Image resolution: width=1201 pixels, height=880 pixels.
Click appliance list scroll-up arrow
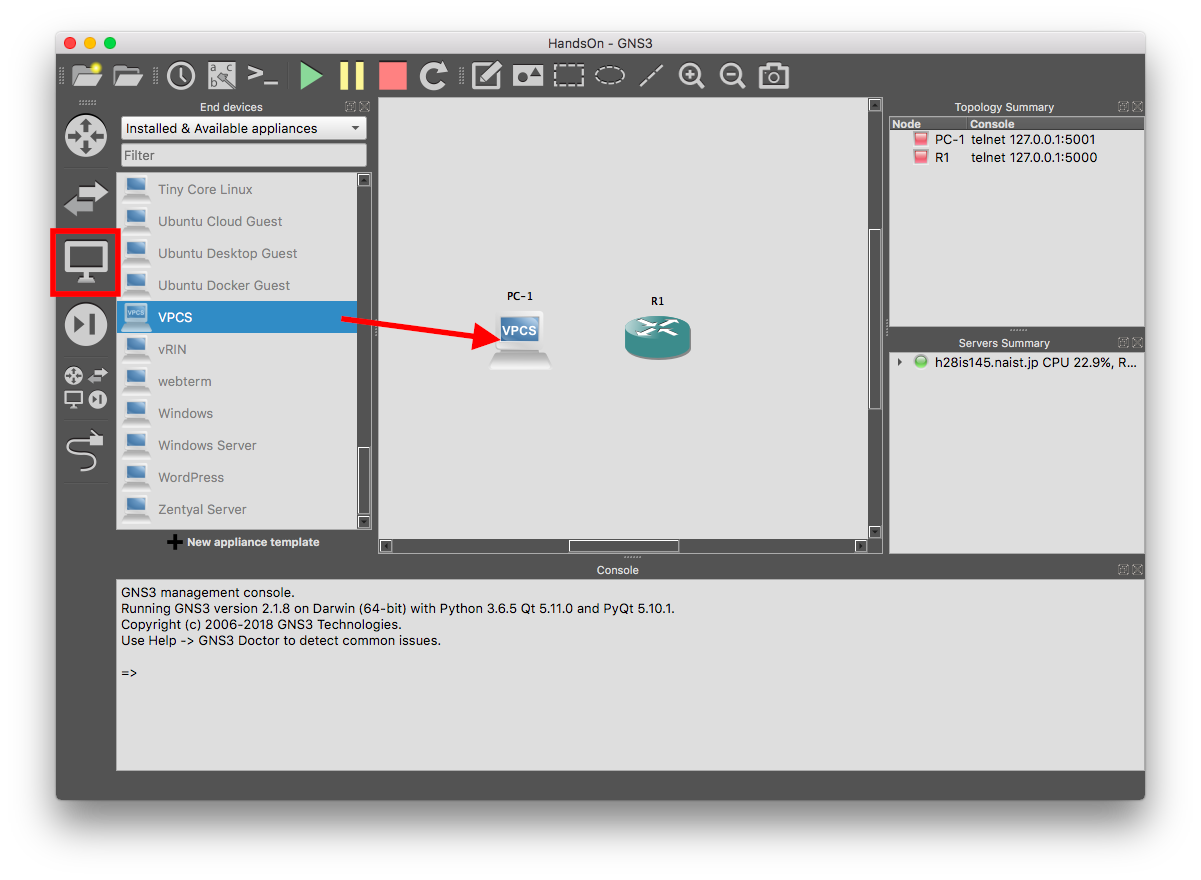click(x=364, y=181)
